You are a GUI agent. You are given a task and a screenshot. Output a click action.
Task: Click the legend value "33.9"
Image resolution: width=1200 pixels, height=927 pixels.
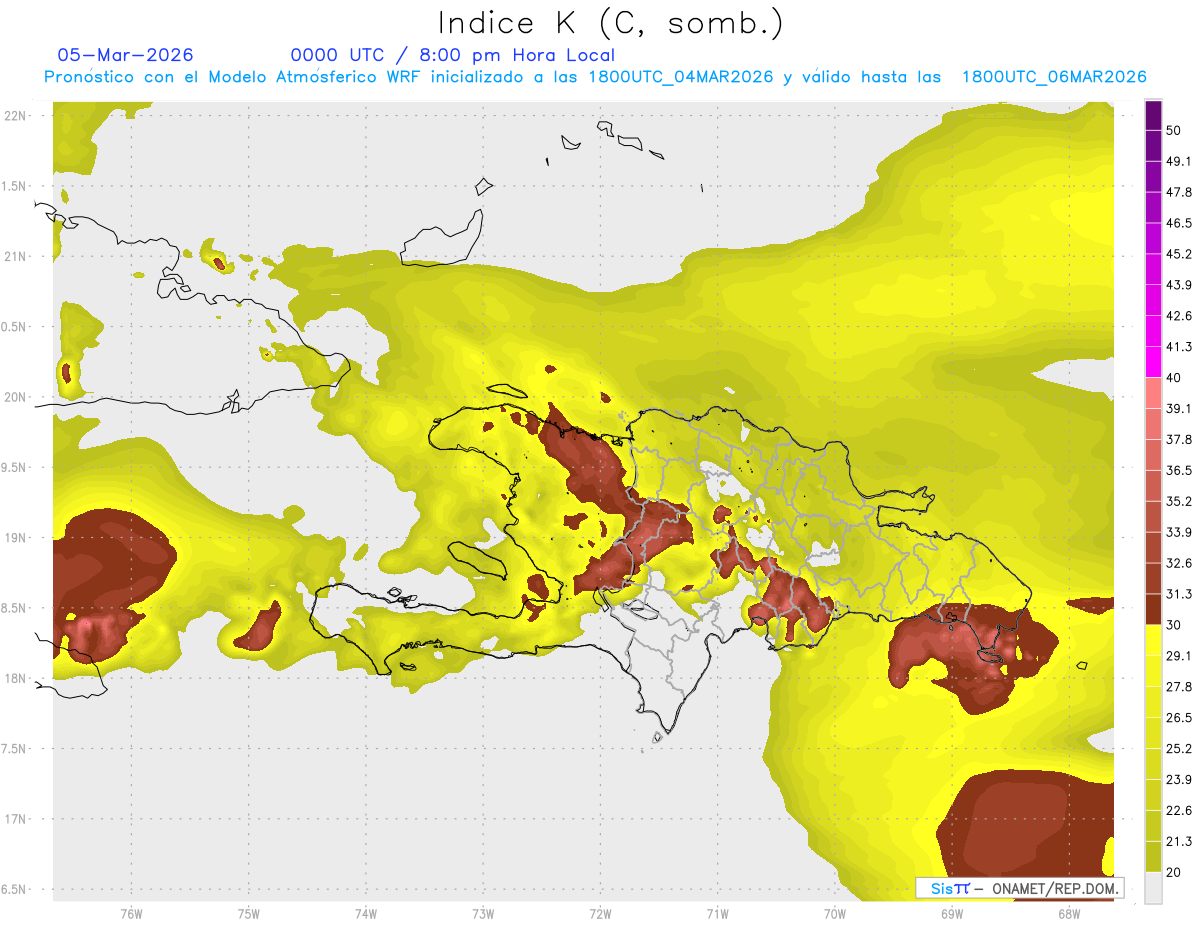click(1179, 532)
